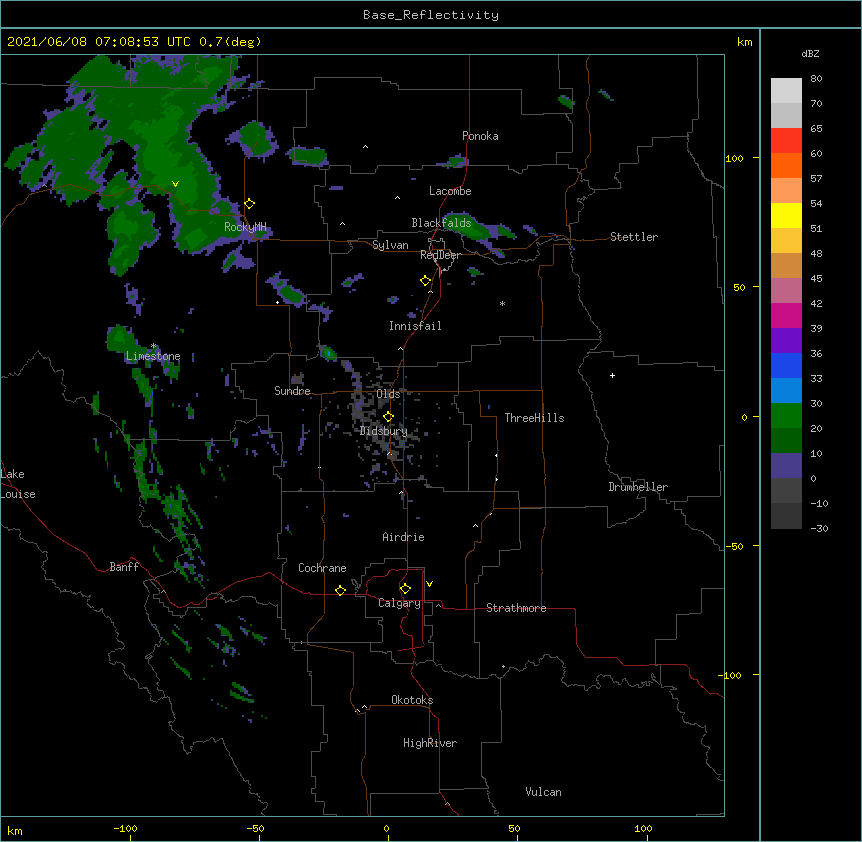Click the Airdrie city label
The width and height of the screenshot is (862, 842).
pos(403,537)
